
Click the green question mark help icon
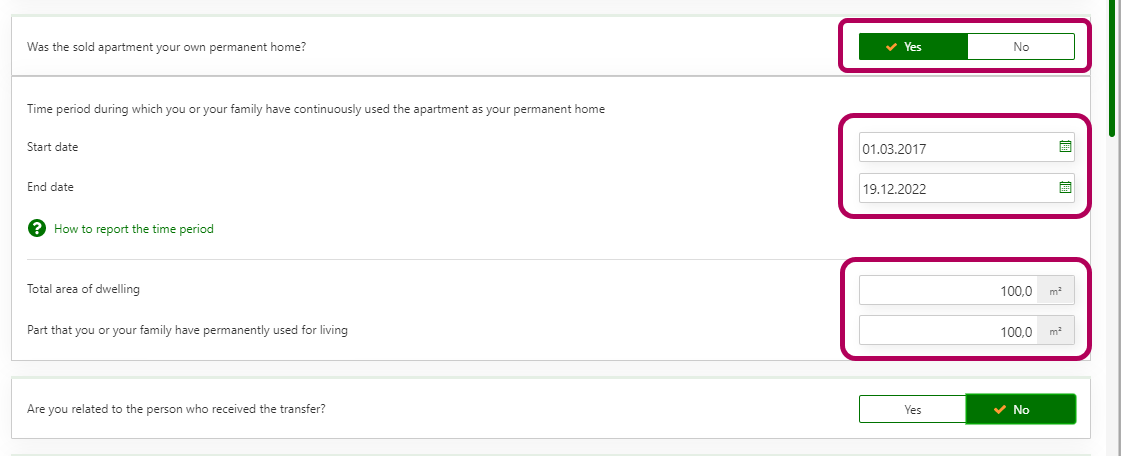(x=37, y=229)
